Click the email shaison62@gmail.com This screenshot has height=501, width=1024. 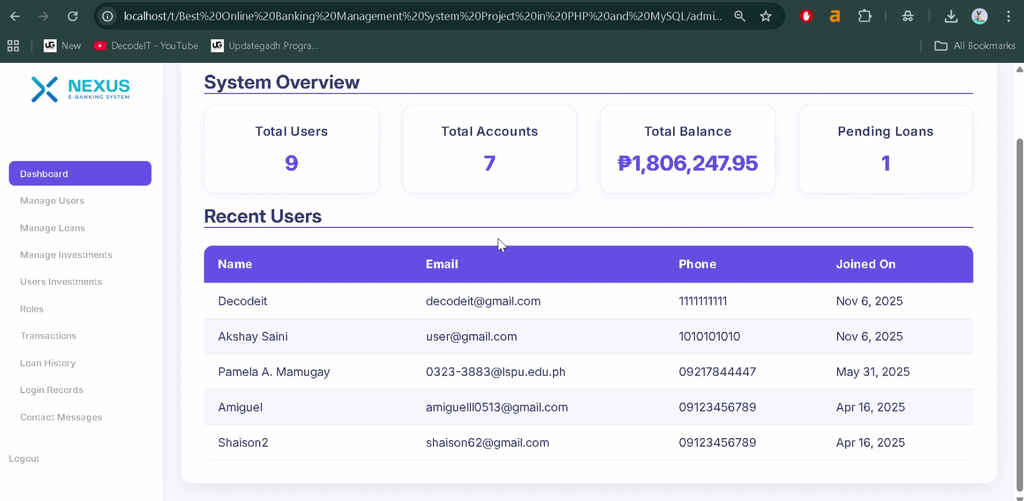click(487, 442)
